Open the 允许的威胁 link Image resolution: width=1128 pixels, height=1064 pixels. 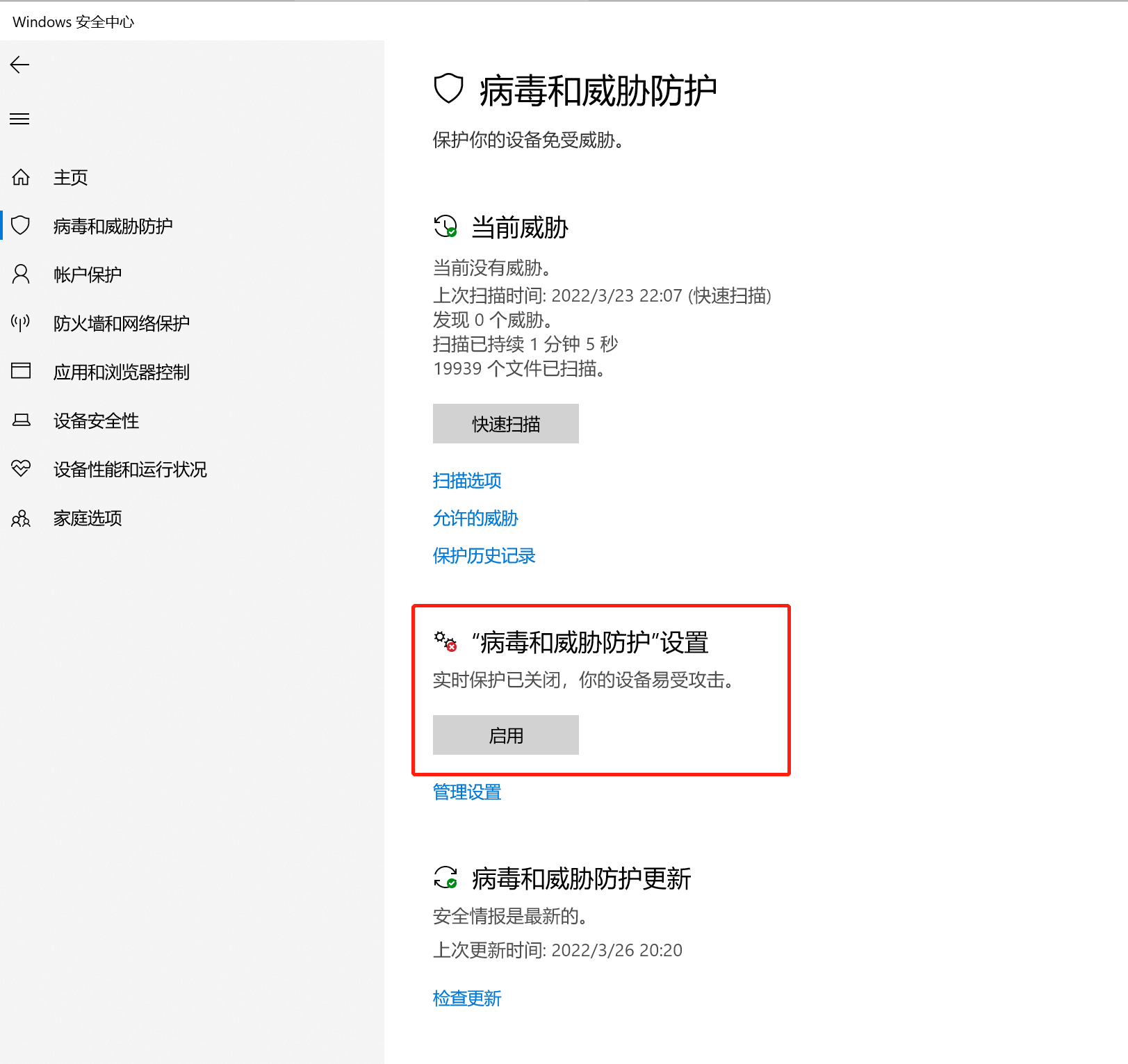coord(475,518)
